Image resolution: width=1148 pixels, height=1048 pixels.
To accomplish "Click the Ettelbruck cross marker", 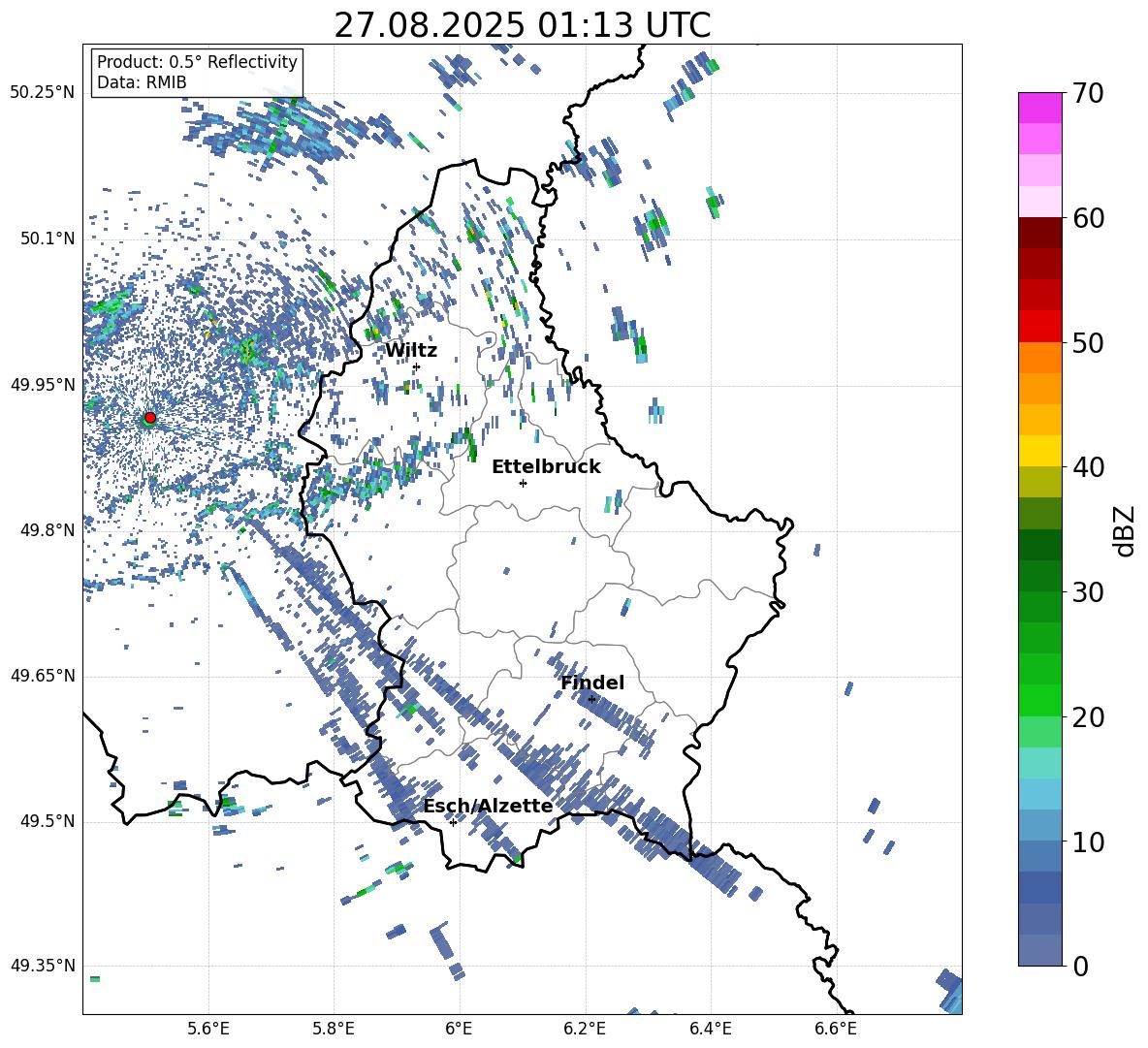I will (x=523, y=483).
